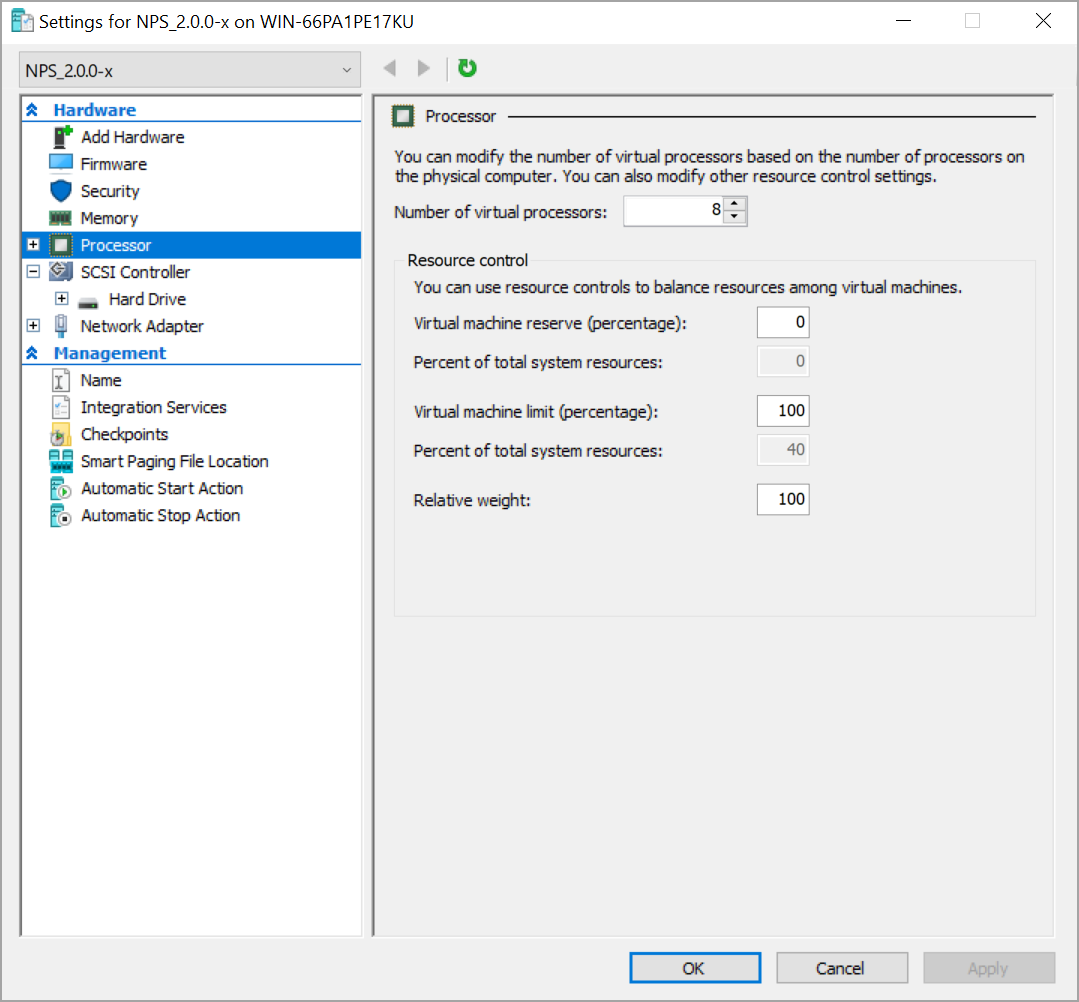Select the Add Hardware icon
The height and width of the screenshot is (1002, 1079).
click(62, 137)
